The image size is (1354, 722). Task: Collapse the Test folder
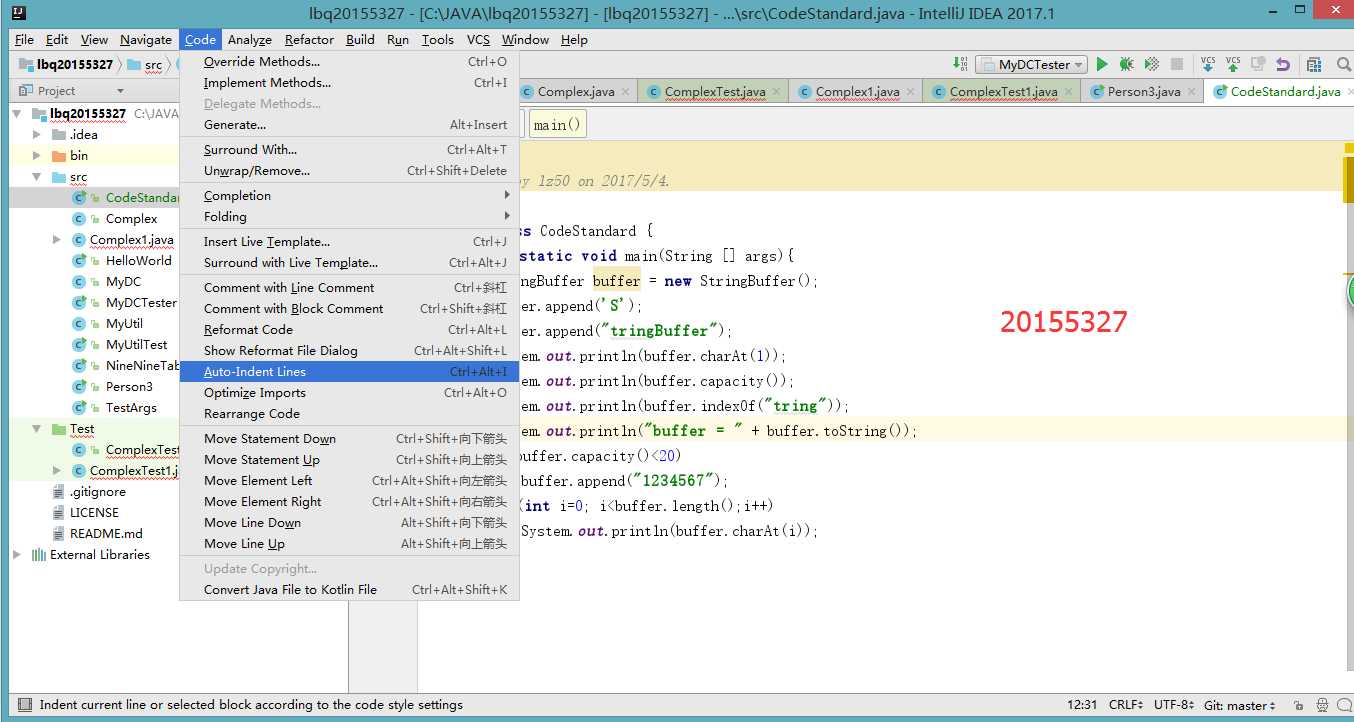pyautogui.click(x=37, y=429)
